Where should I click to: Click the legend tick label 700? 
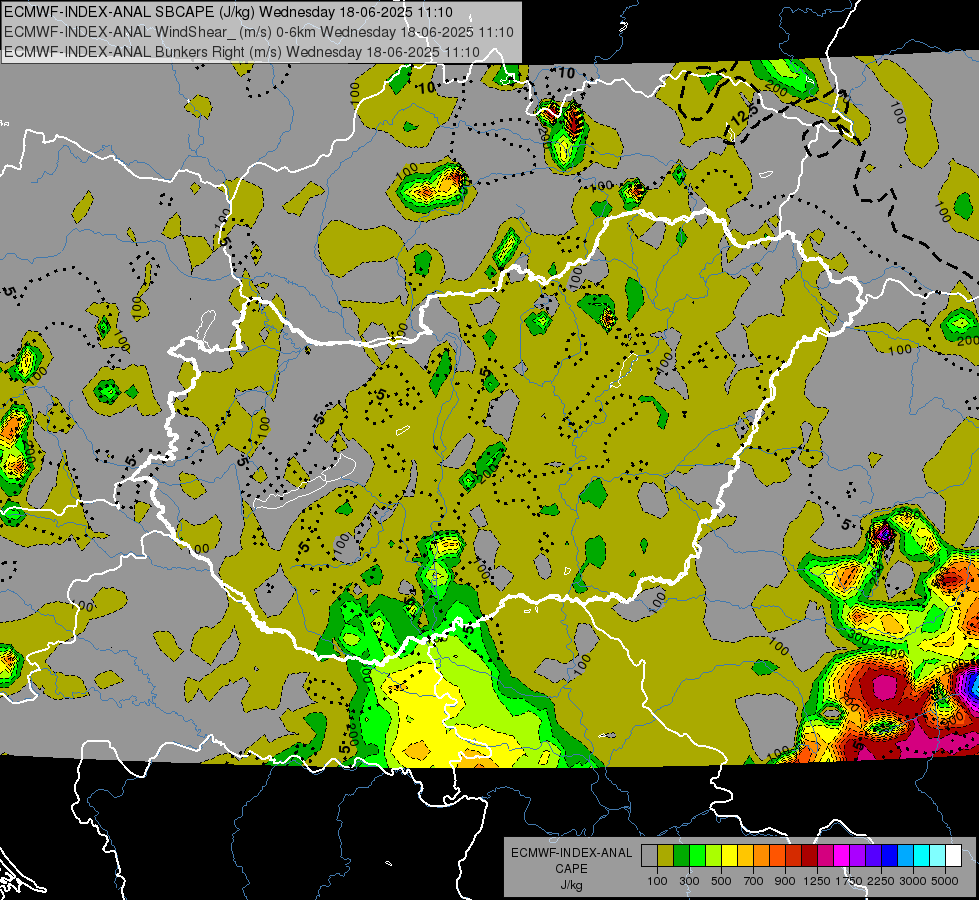tap(754, 881)
